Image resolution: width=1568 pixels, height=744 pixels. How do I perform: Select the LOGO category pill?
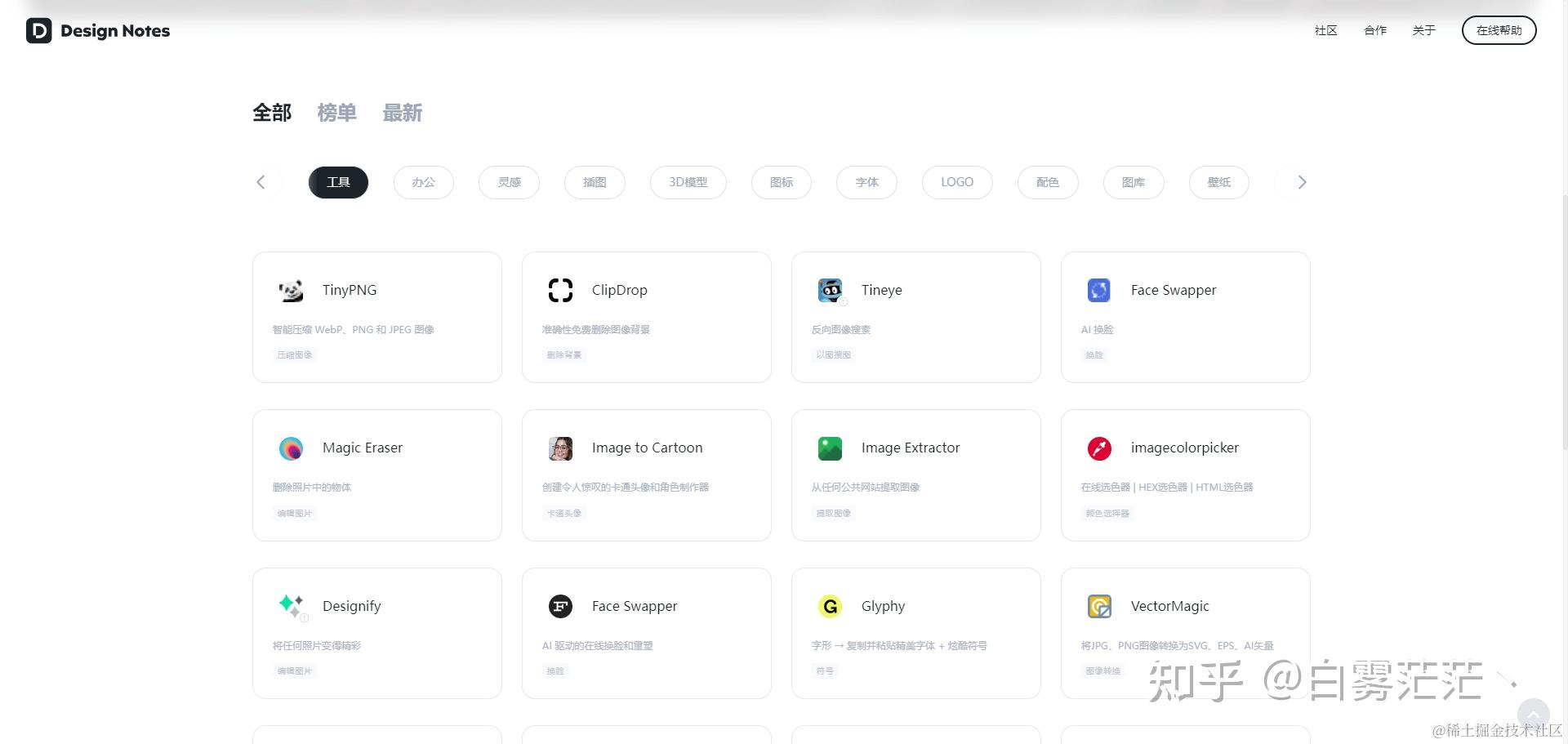957,182
